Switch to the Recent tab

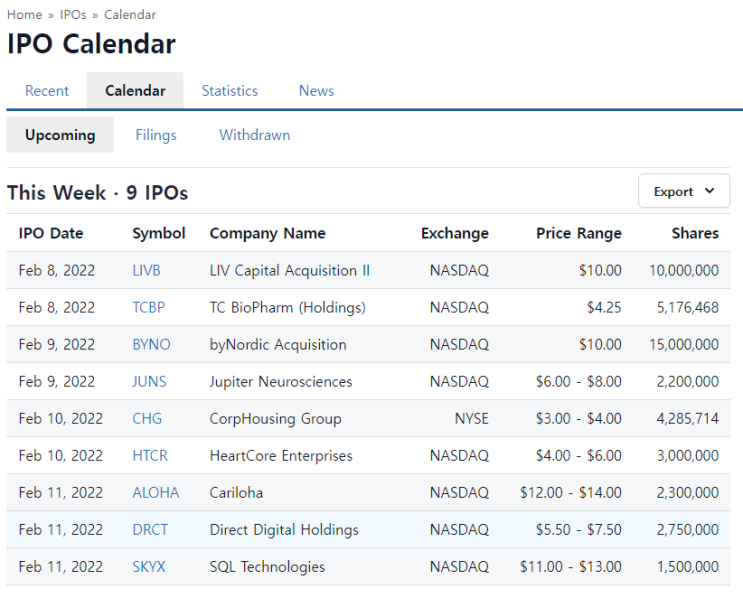point(47,91)
